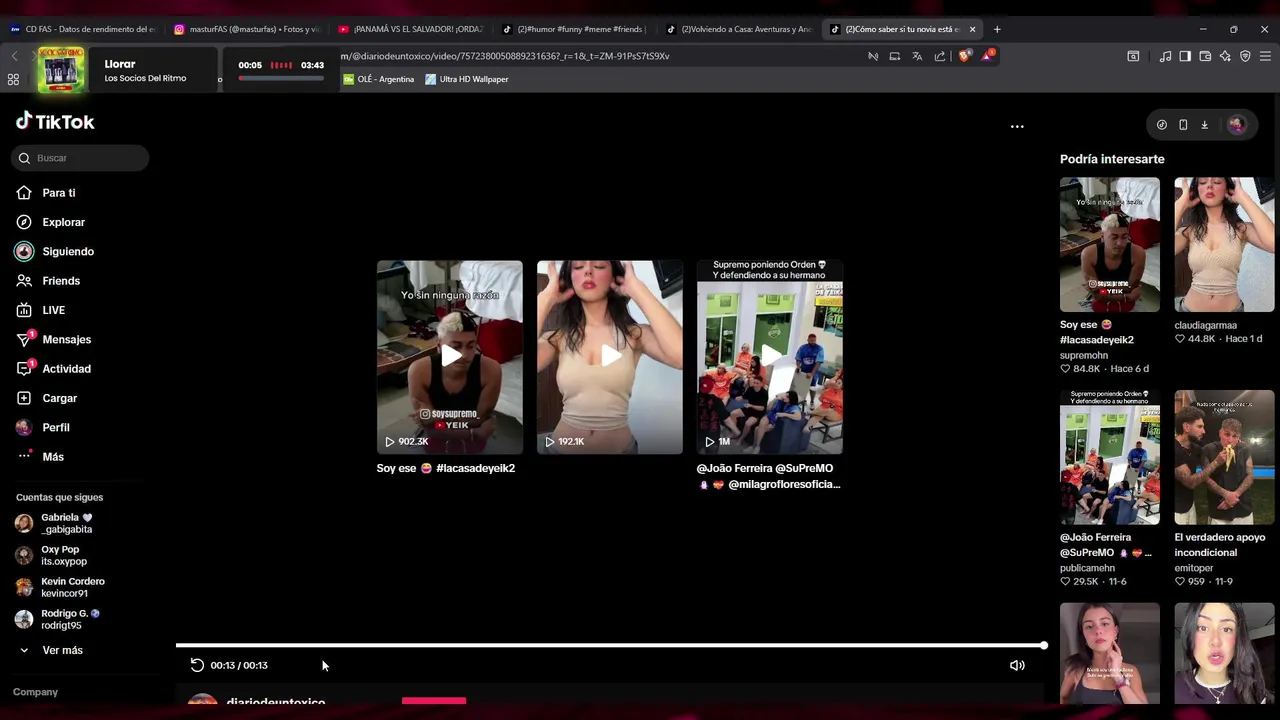Open the LIVE section
The height and width of the screenshot is (720, 1280).
tap(53, 310)
